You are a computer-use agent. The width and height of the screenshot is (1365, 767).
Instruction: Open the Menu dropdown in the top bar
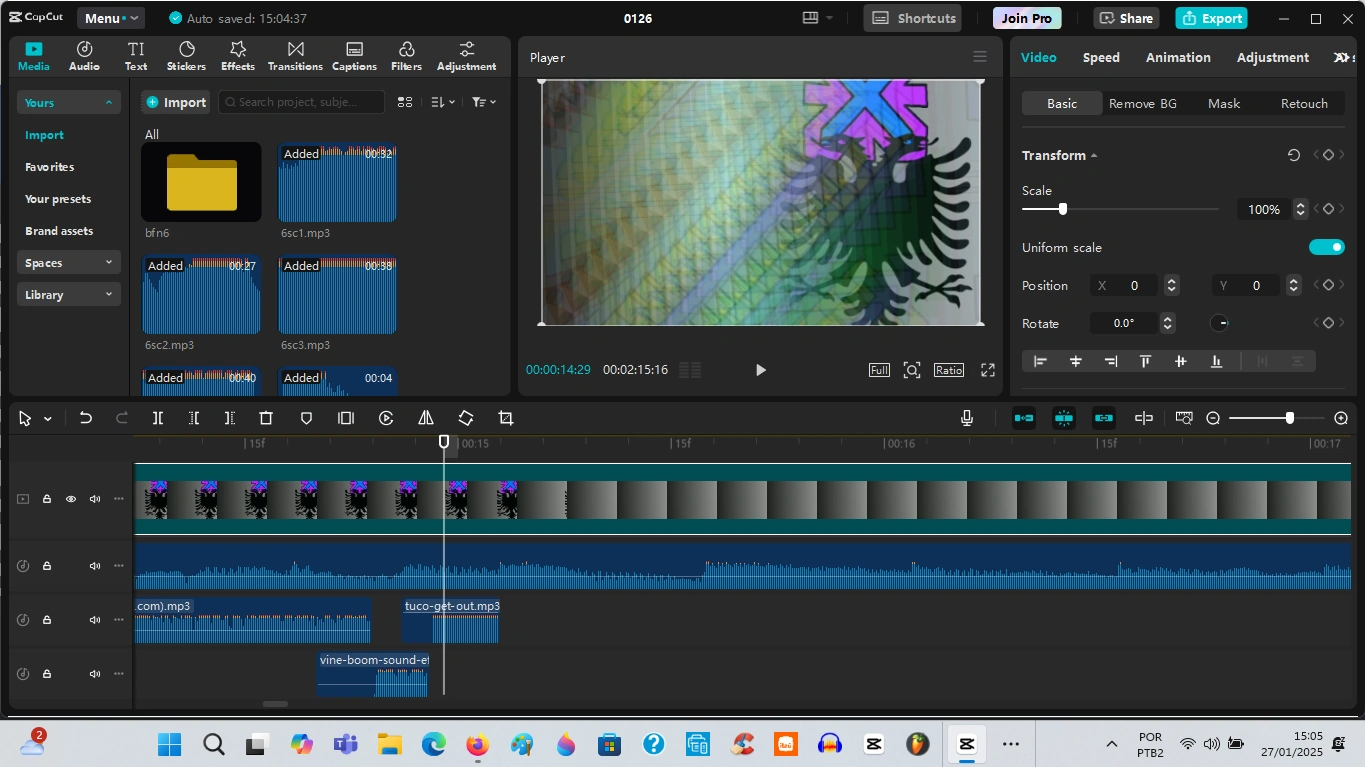click(x=110, y=17)
